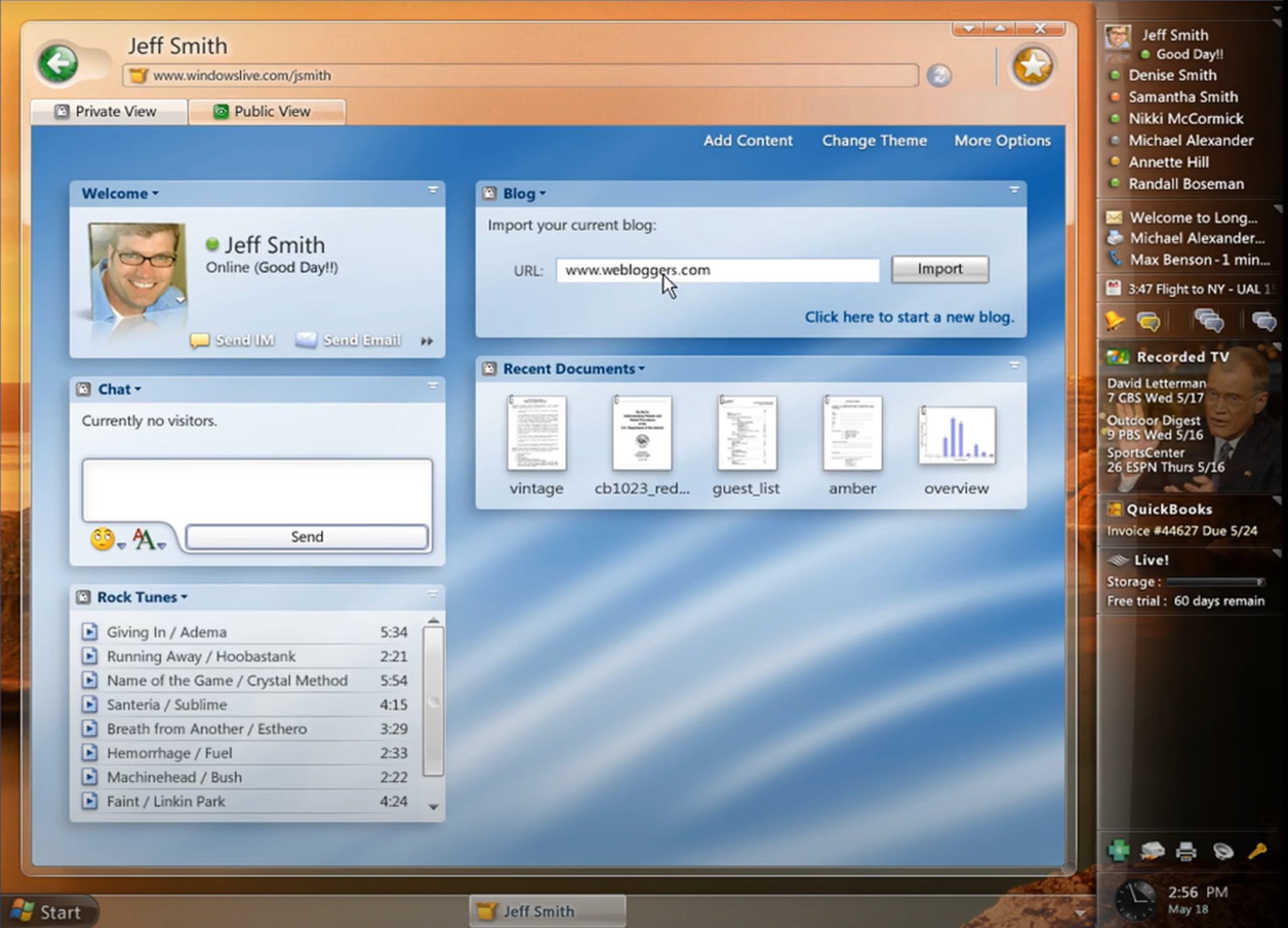The width and height of the screenshot is (1288, 928).
Task: Click the analog clock in sidebar
Action: click(1135, 901)
